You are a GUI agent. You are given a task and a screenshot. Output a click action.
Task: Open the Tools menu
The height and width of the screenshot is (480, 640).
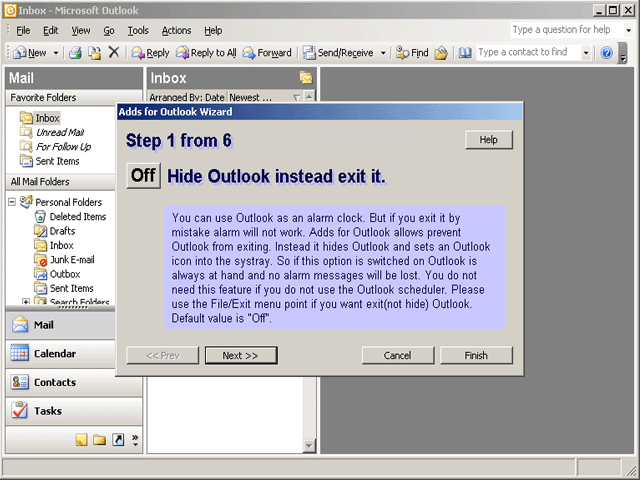[x=138, y=31]
